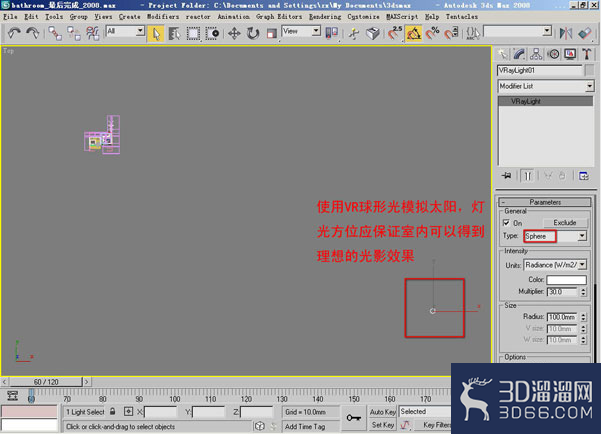Click Bind to Space Warp icon

[92, 33]
